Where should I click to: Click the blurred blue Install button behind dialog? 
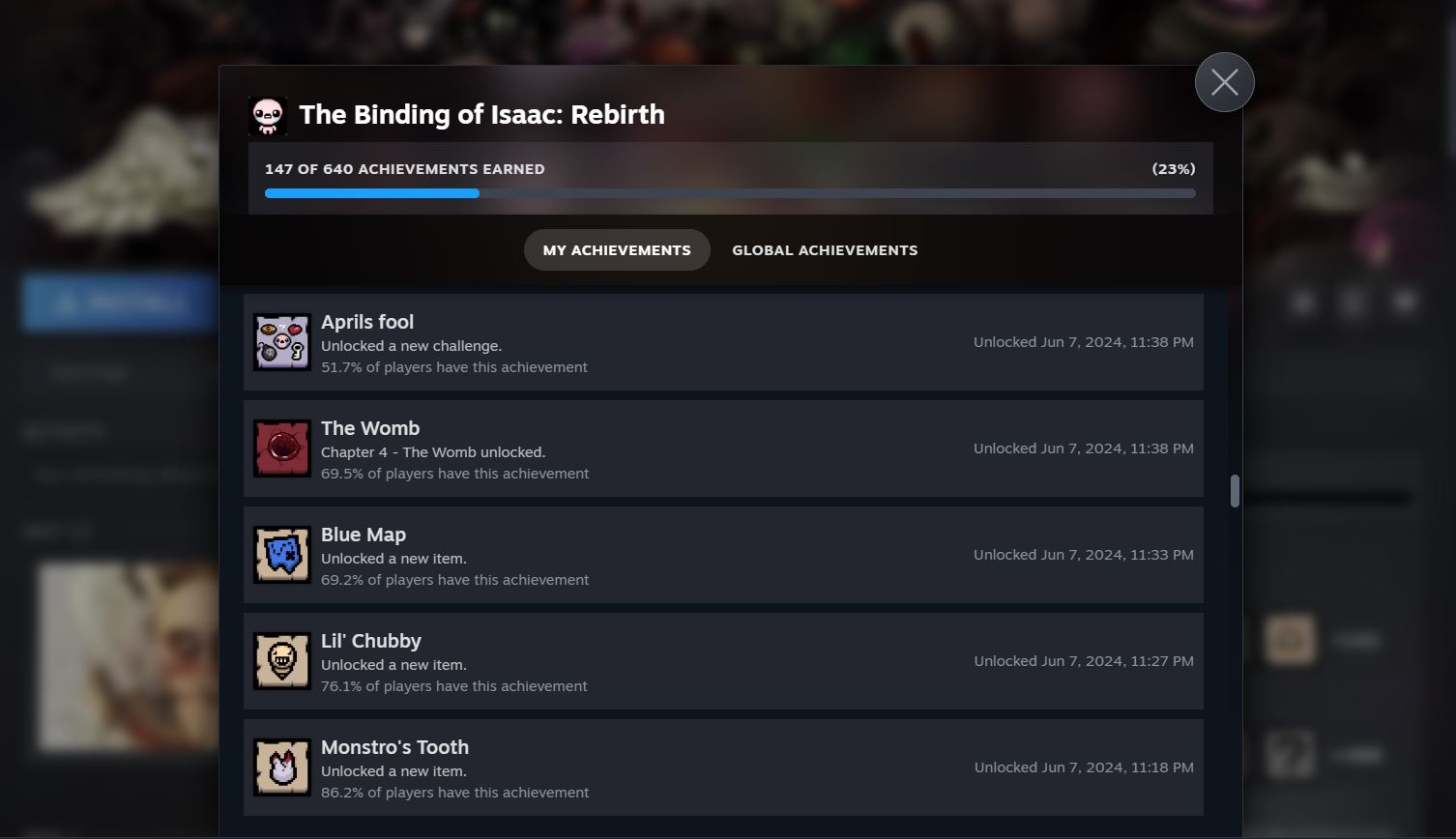(120, 303)
